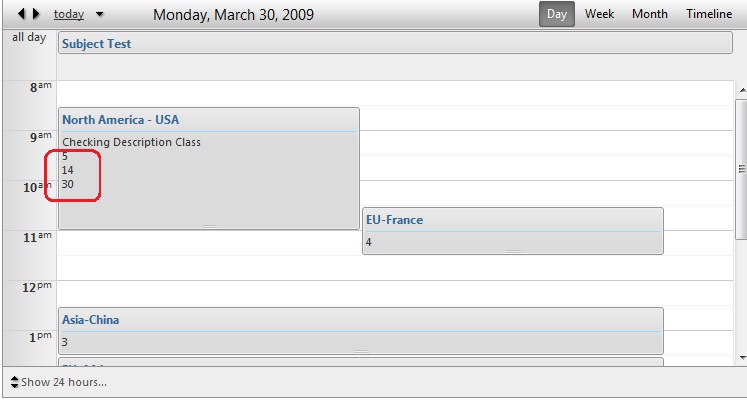Select the Day view tab
Screen dimensions: 747x400
click(x=557, y=14)
